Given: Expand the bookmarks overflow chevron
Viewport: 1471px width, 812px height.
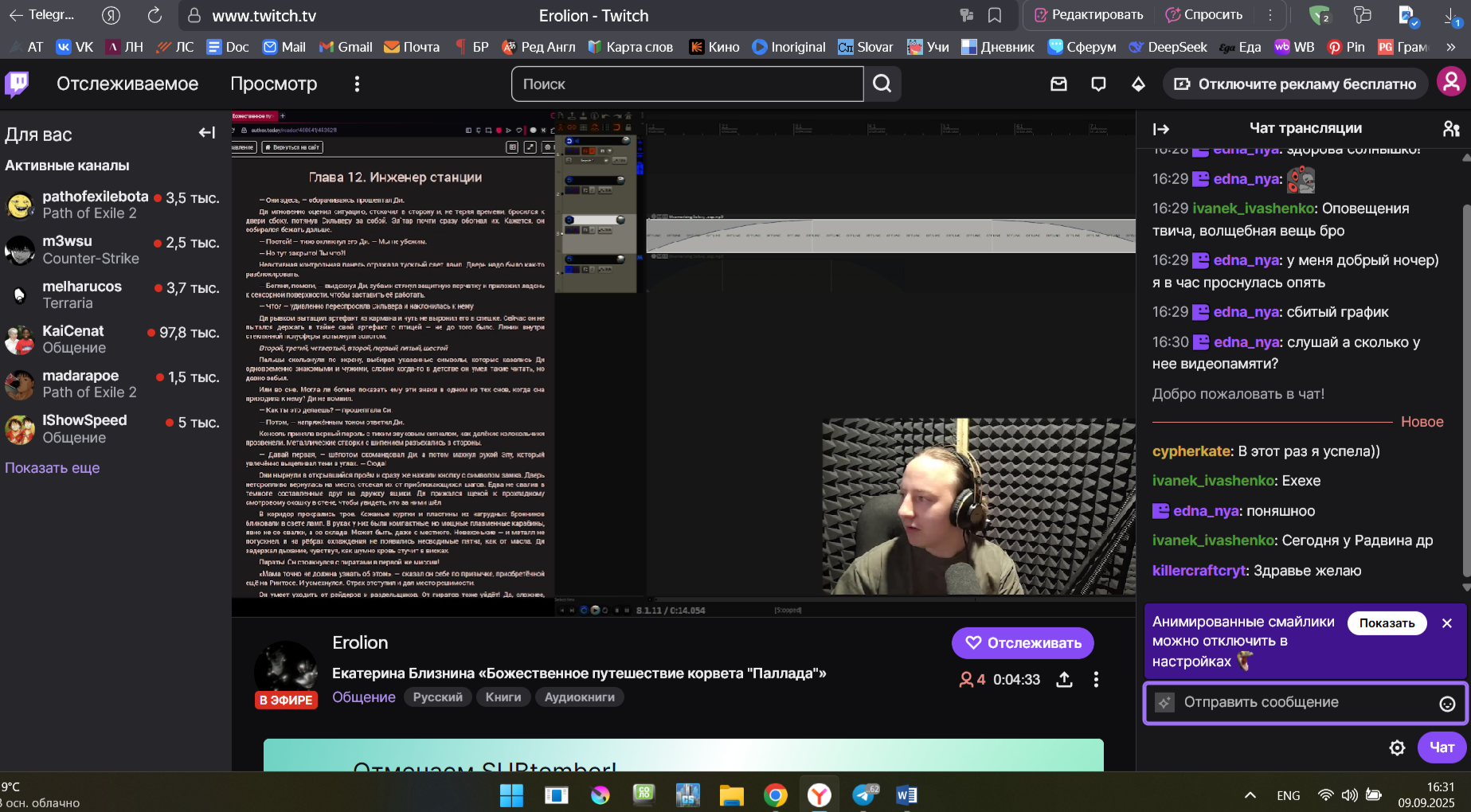Looking at the screenshot, I should pos(1451,47).
